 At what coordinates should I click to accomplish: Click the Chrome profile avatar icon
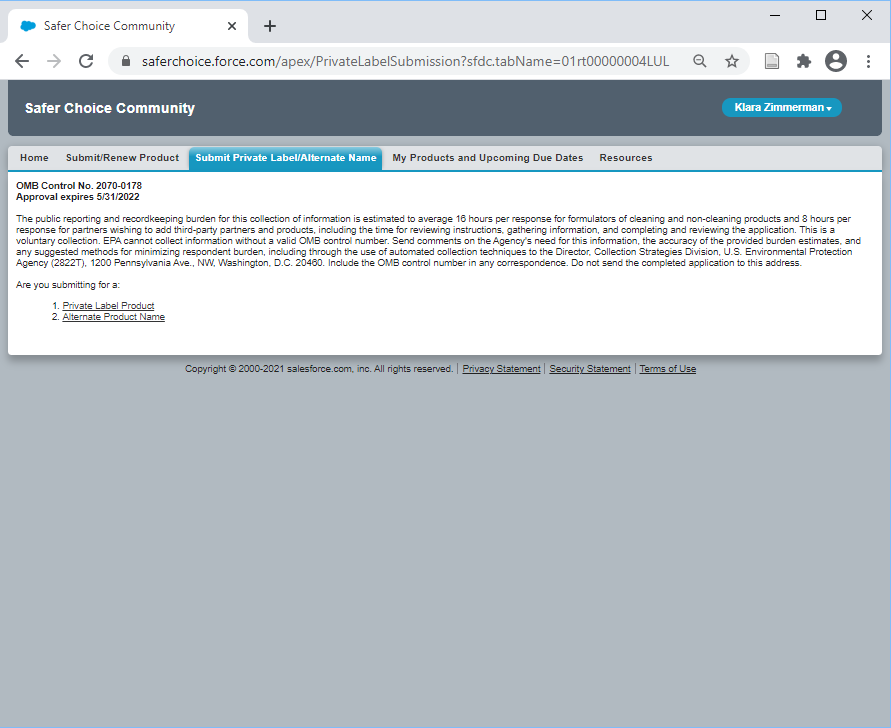(836, 61)
